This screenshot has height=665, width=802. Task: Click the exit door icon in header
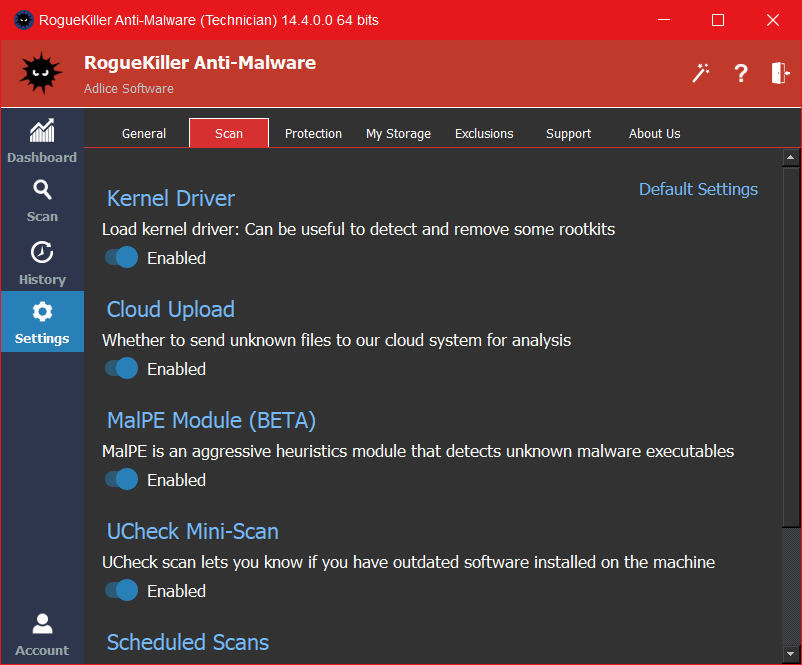click(x=781, y=73)
